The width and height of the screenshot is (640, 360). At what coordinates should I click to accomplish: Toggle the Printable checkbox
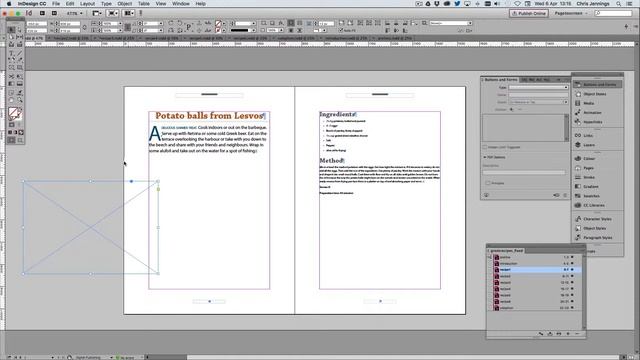[488, 183]
